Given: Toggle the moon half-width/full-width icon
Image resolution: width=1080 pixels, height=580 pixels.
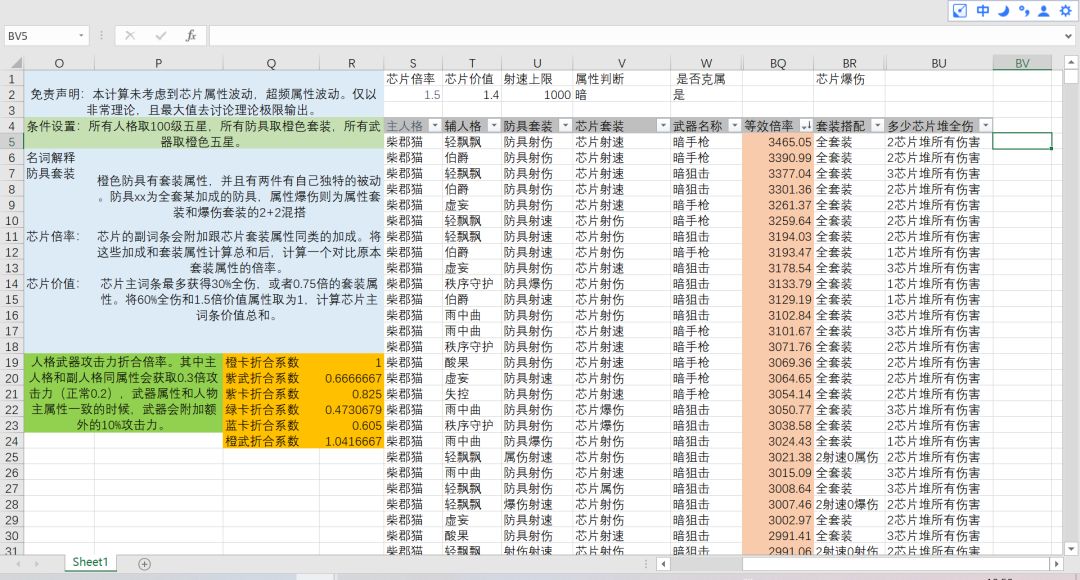Looking at the screenshot, I should (1004, 10).
